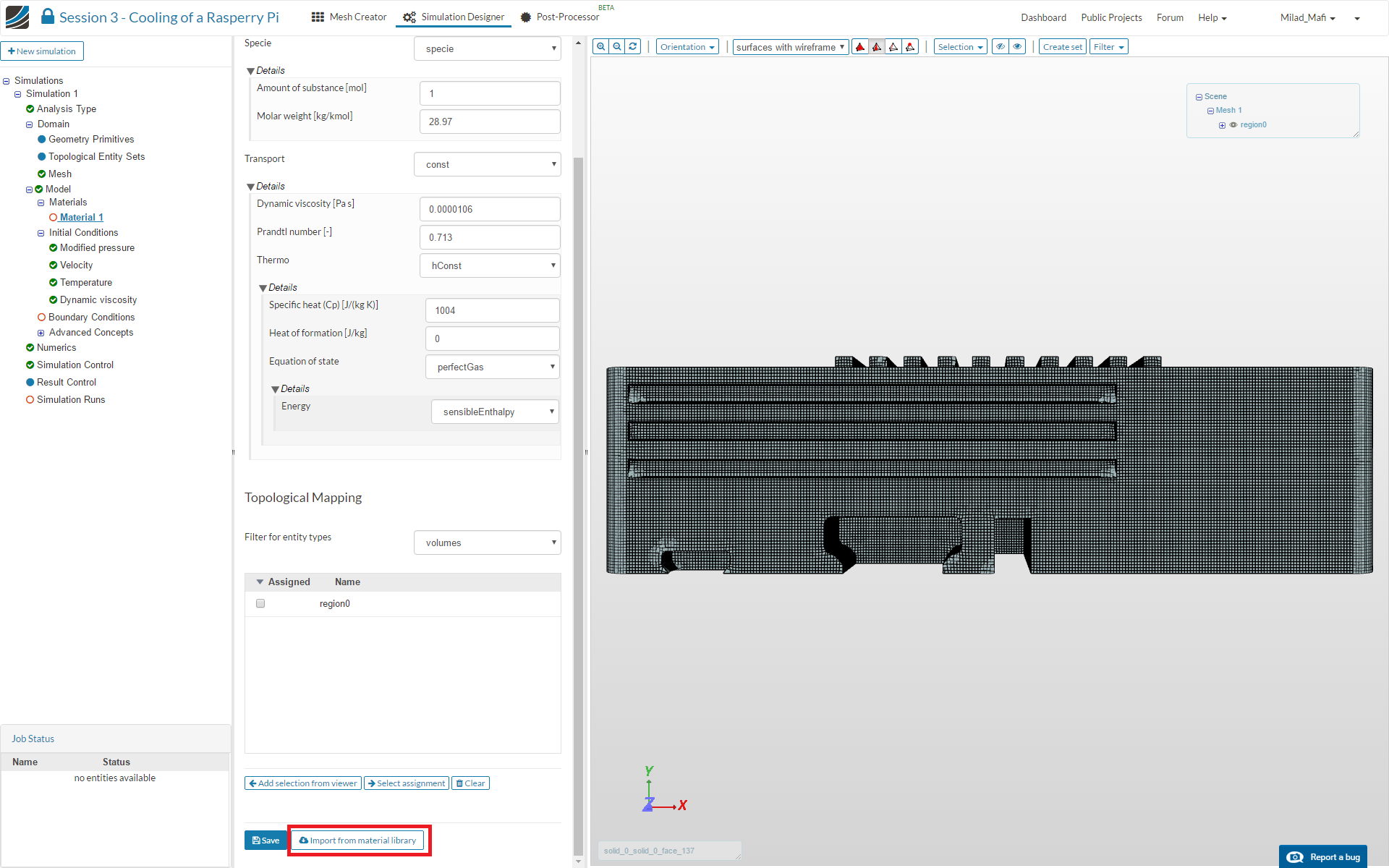The width and height of the screenshot is (1389, 868).
Task: Click Import from material library button
Action: tap(357, 841)
